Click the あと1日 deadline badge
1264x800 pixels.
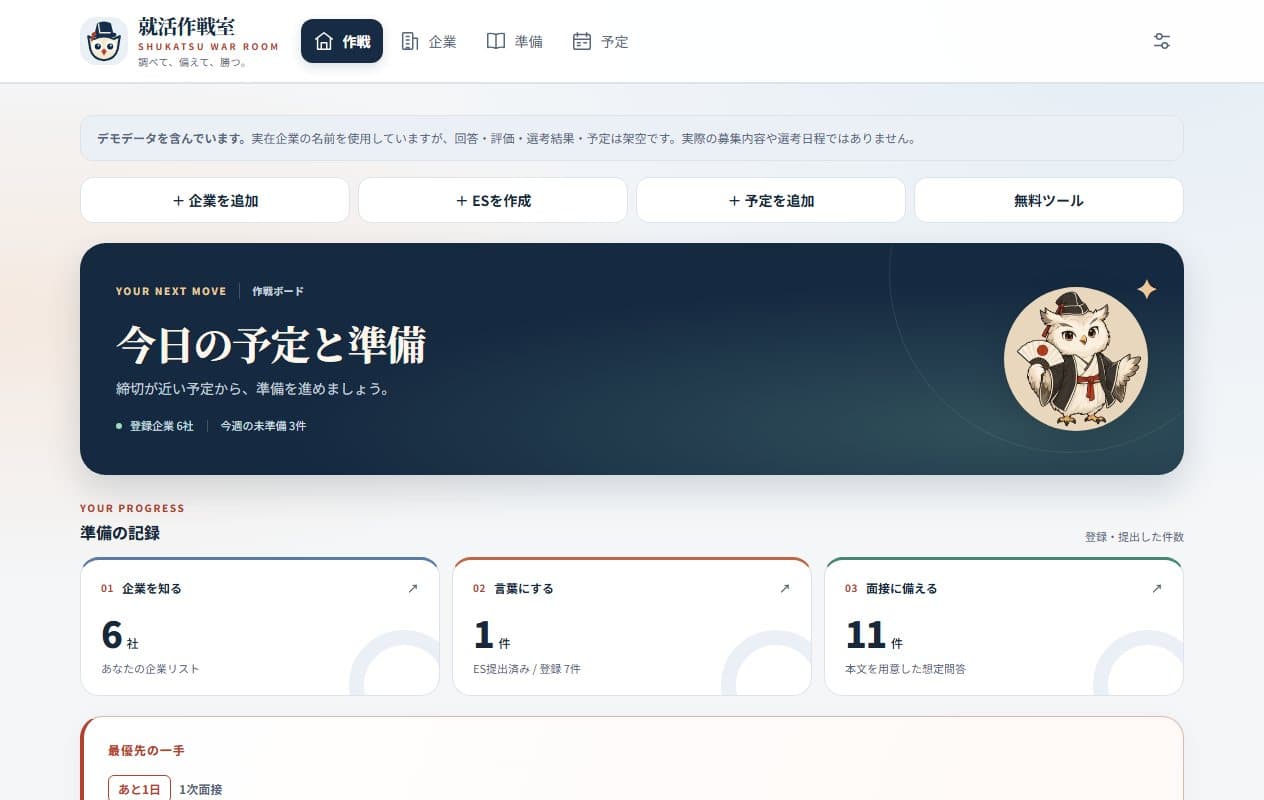[140, 789]
